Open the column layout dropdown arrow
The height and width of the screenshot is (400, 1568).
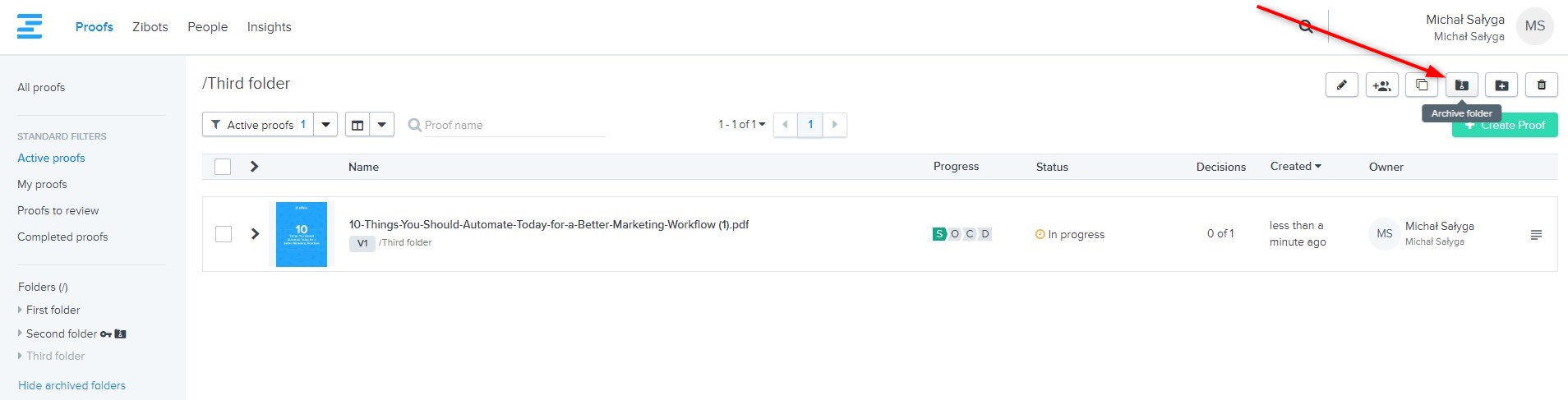click(382, 125)
